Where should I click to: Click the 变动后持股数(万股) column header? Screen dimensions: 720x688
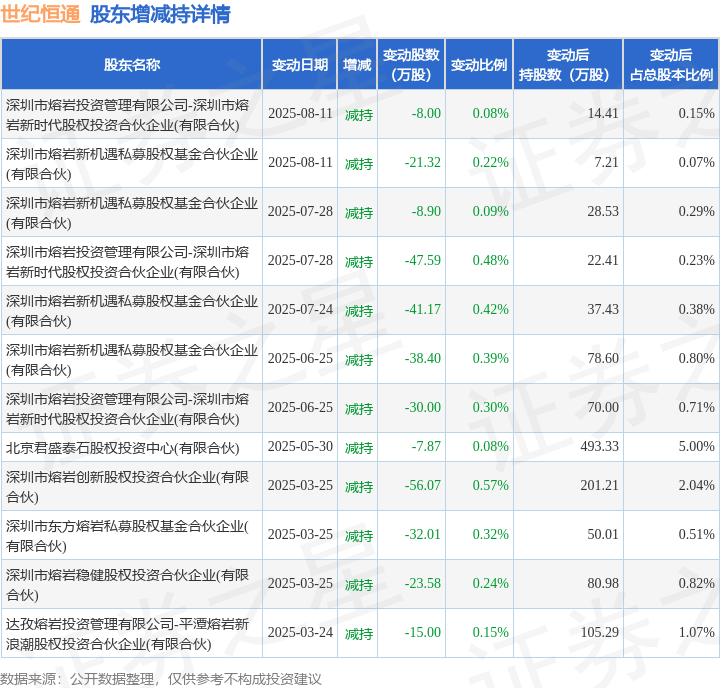point(567,64)
